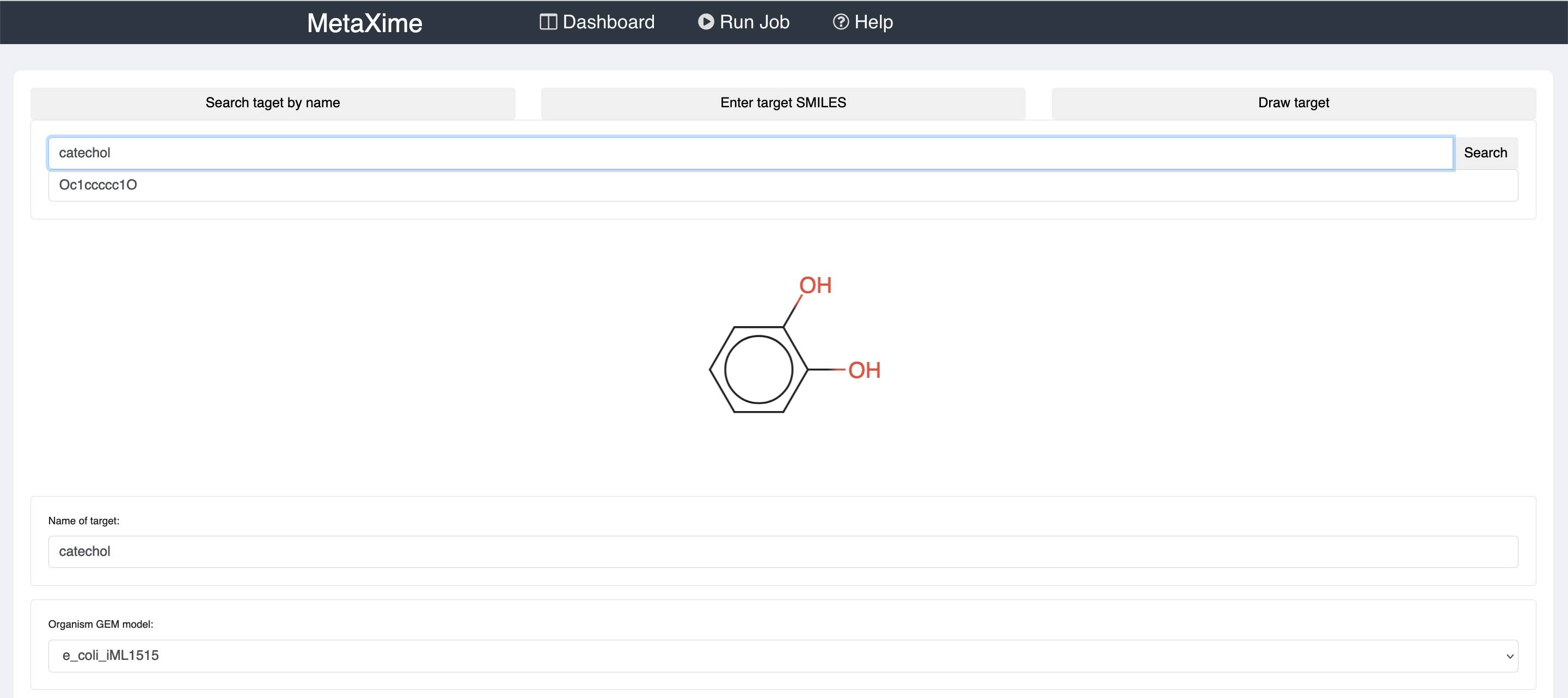Click the Dashboard panel icon
1568x698 pixels.
548,22
